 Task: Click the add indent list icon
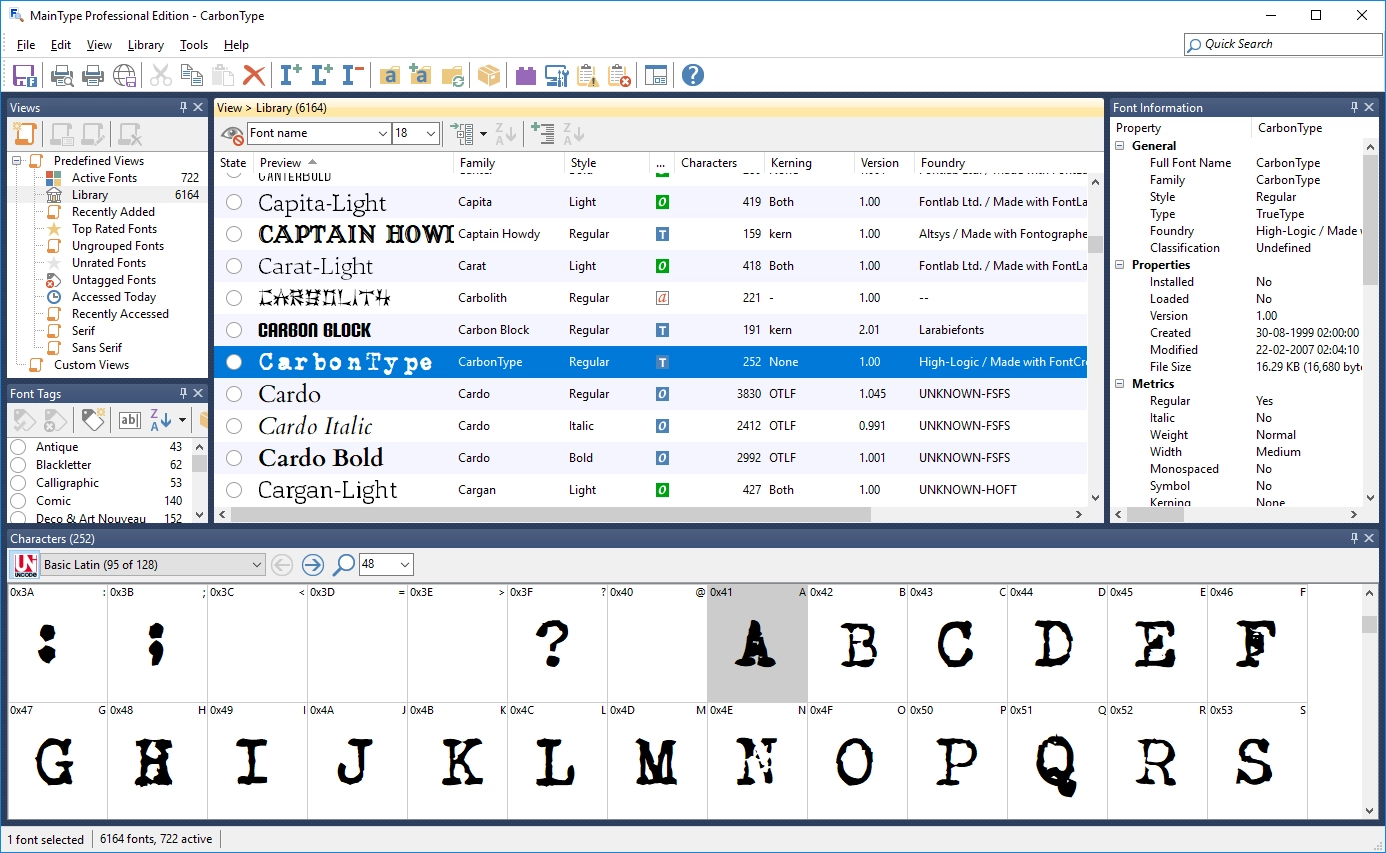pyautogui.click(x=543, y=133)
